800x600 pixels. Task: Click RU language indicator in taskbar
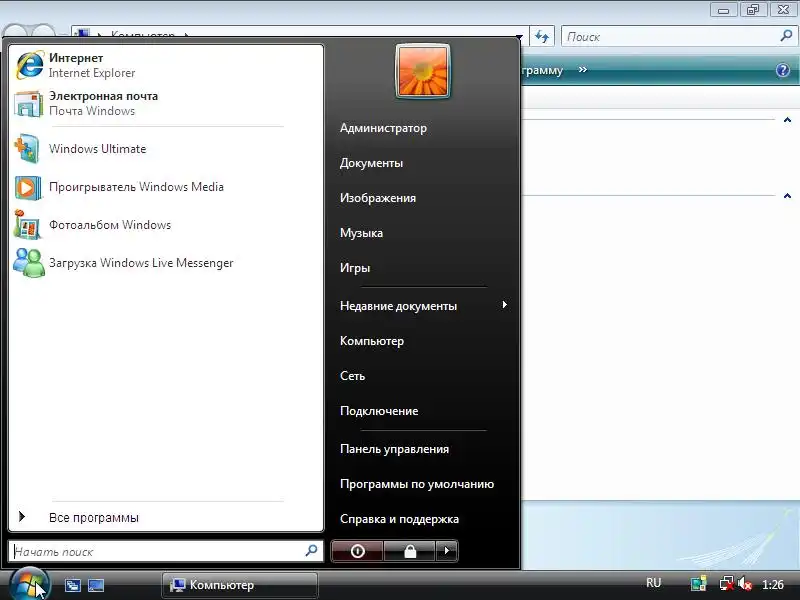(x=654, y=583)
